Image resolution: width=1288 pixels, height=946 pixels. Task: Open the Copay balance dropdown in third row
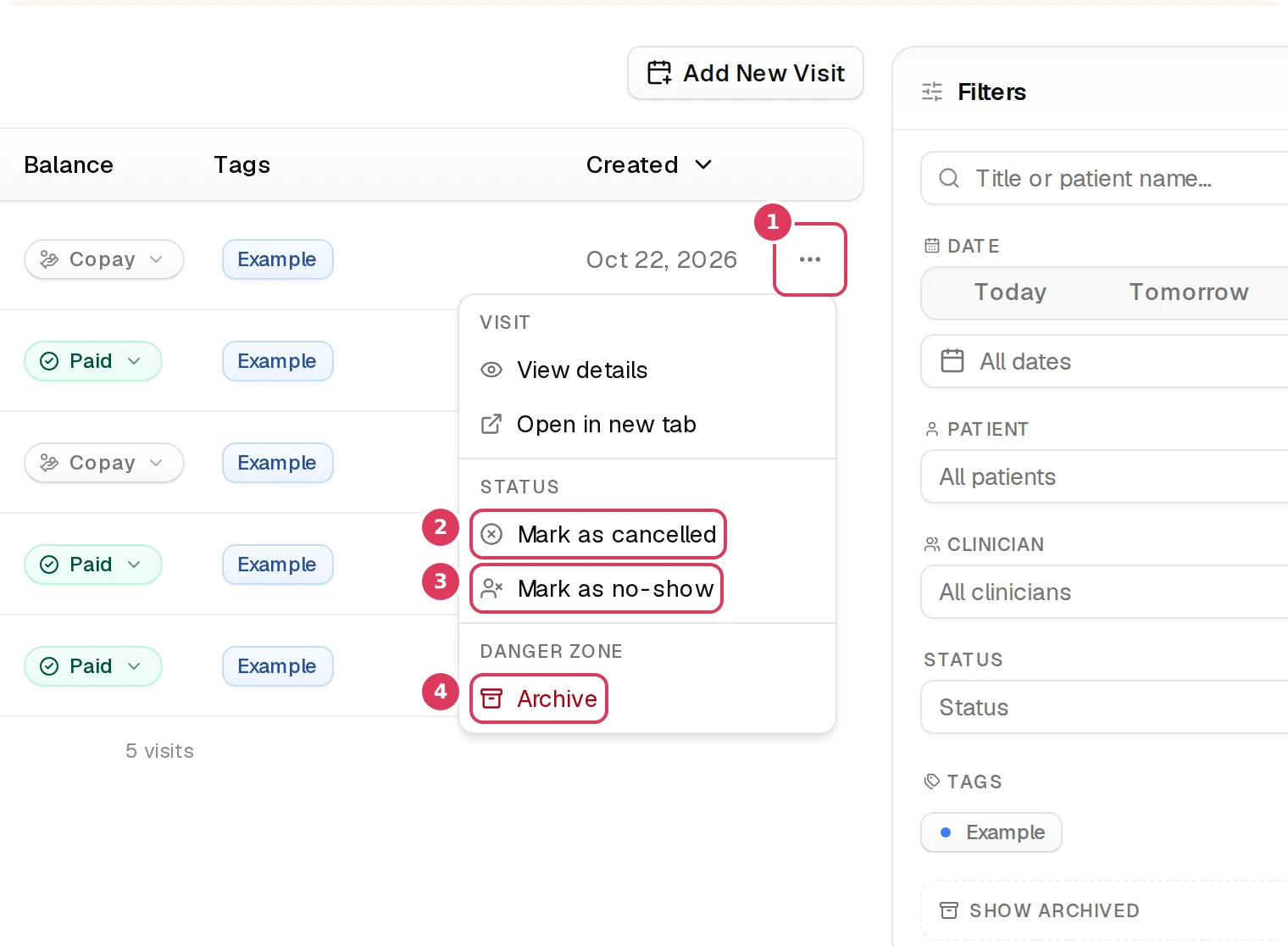pyautogui.click(x=104, y=463)
